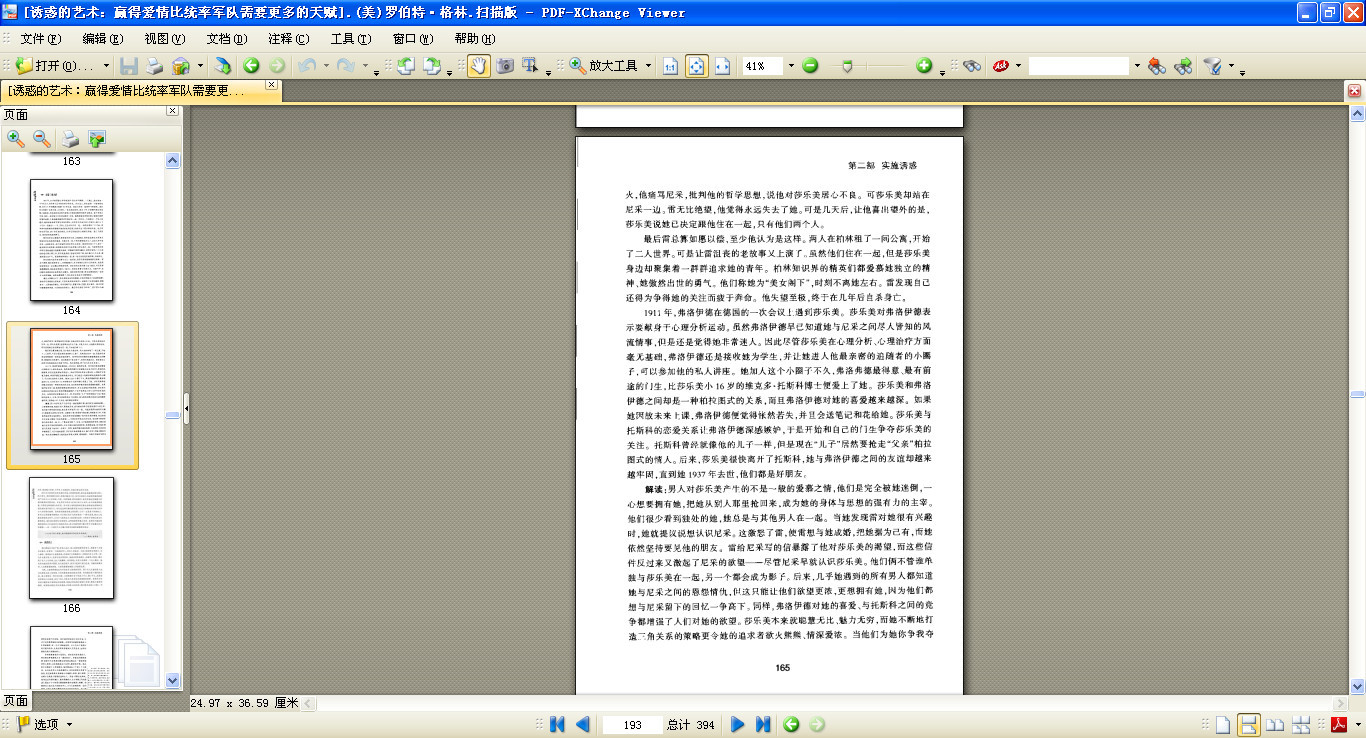The height and width of the screenshot is (738, 1366).
Task: Open the 41% zoom level dropdown
Action: (791, 66)
